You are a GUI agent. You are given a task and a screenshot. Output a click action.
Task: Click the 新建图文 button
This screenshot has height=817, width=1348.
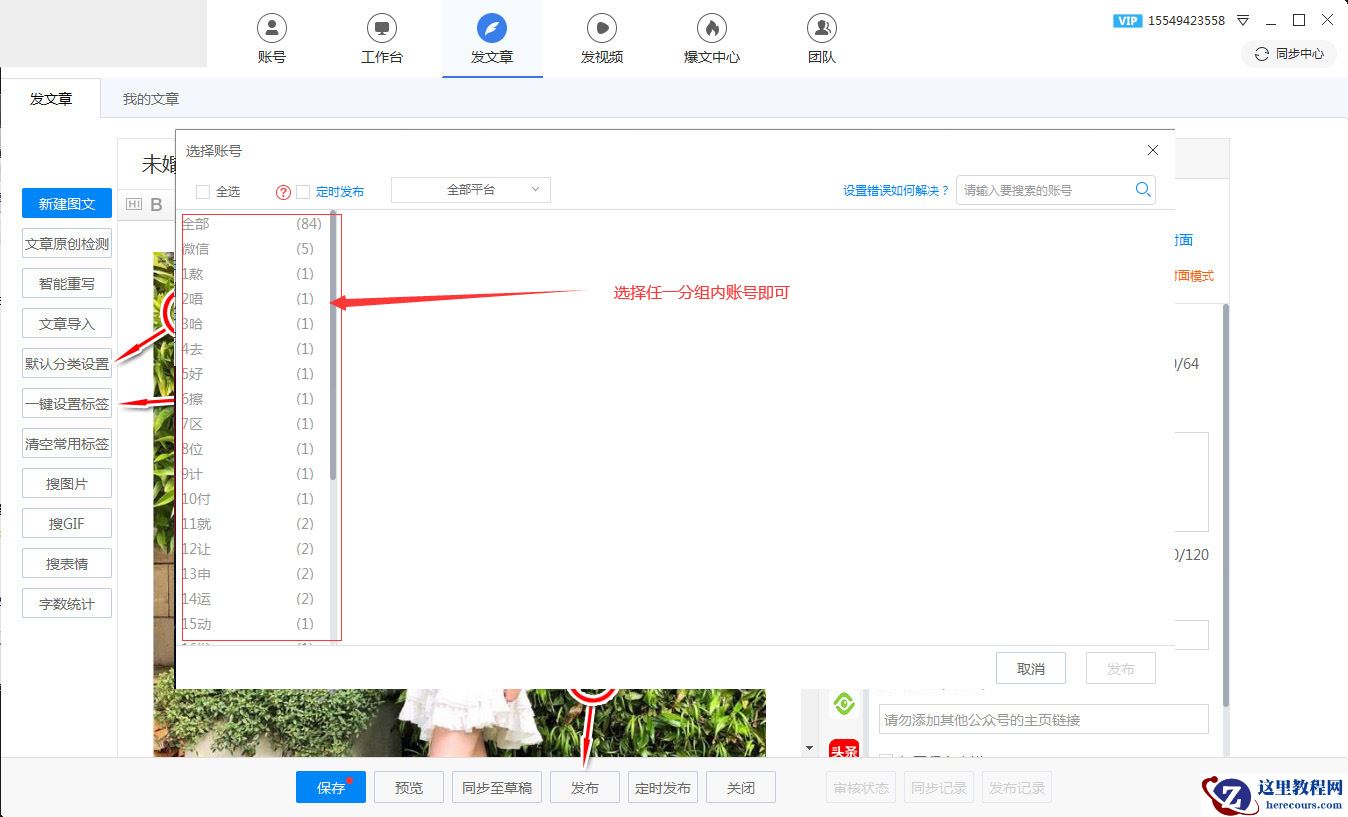[67, 203]
